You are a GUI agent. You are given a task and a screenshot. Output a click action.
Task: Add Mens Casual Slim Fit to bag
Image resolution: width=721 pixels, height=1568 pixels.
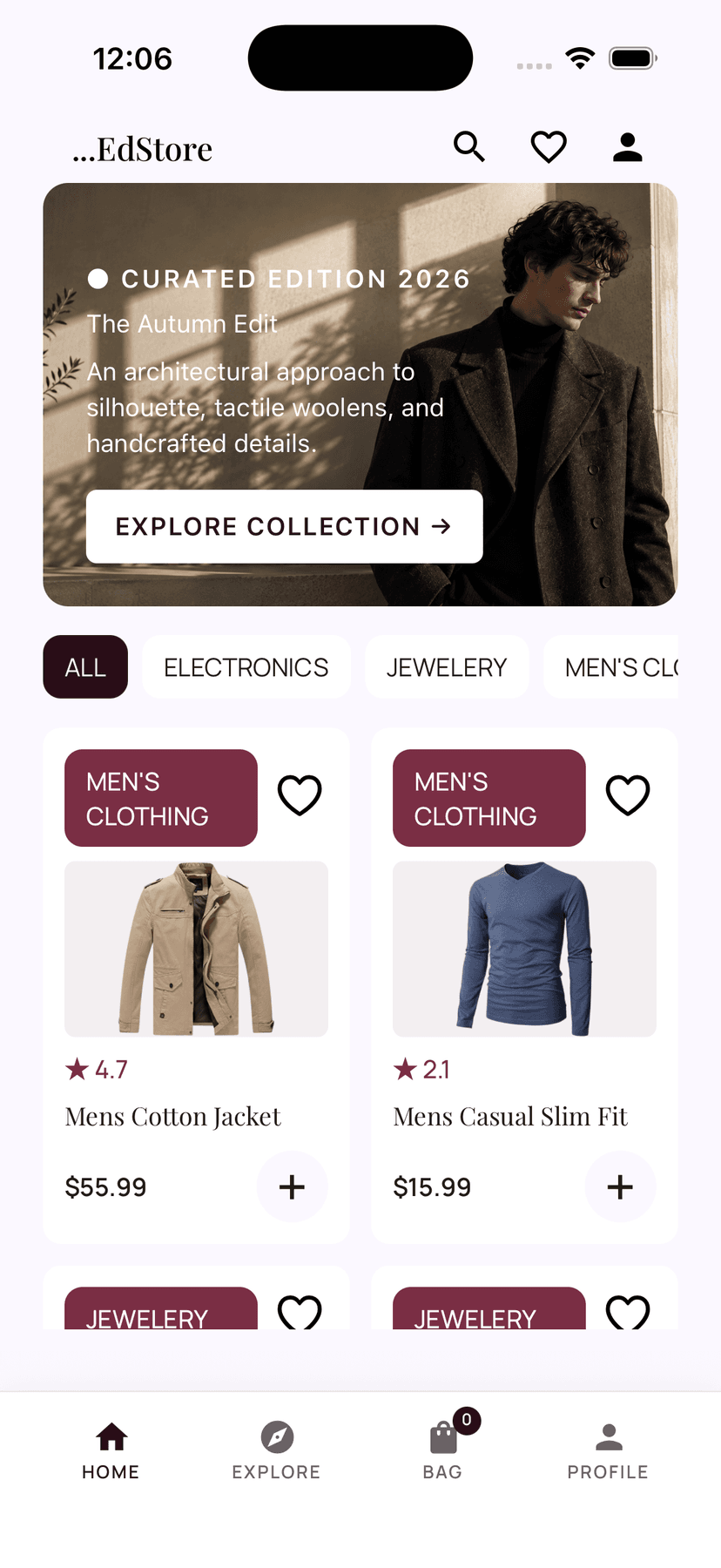[620, 1187]
